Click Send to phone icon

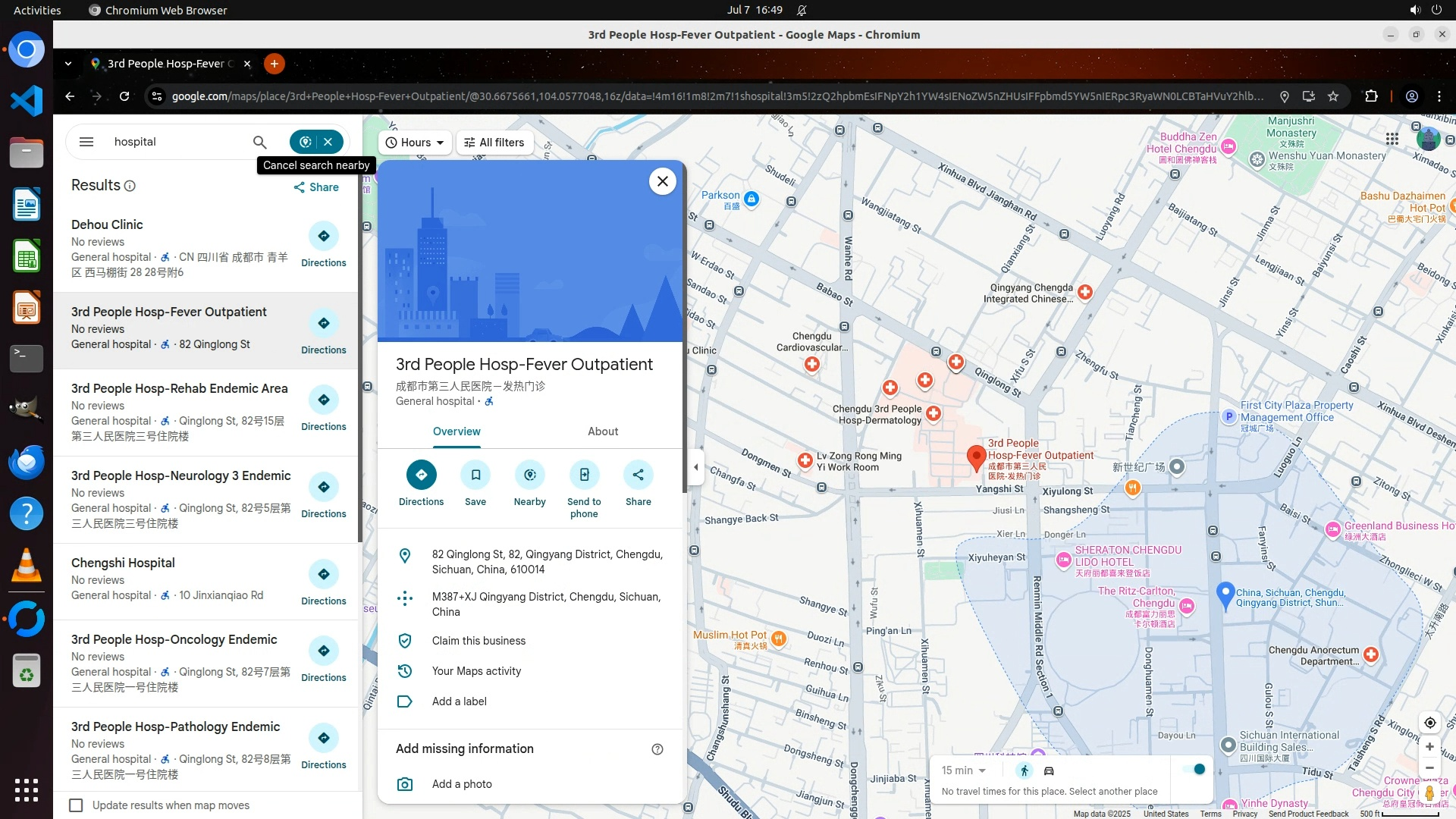(584, 475)
